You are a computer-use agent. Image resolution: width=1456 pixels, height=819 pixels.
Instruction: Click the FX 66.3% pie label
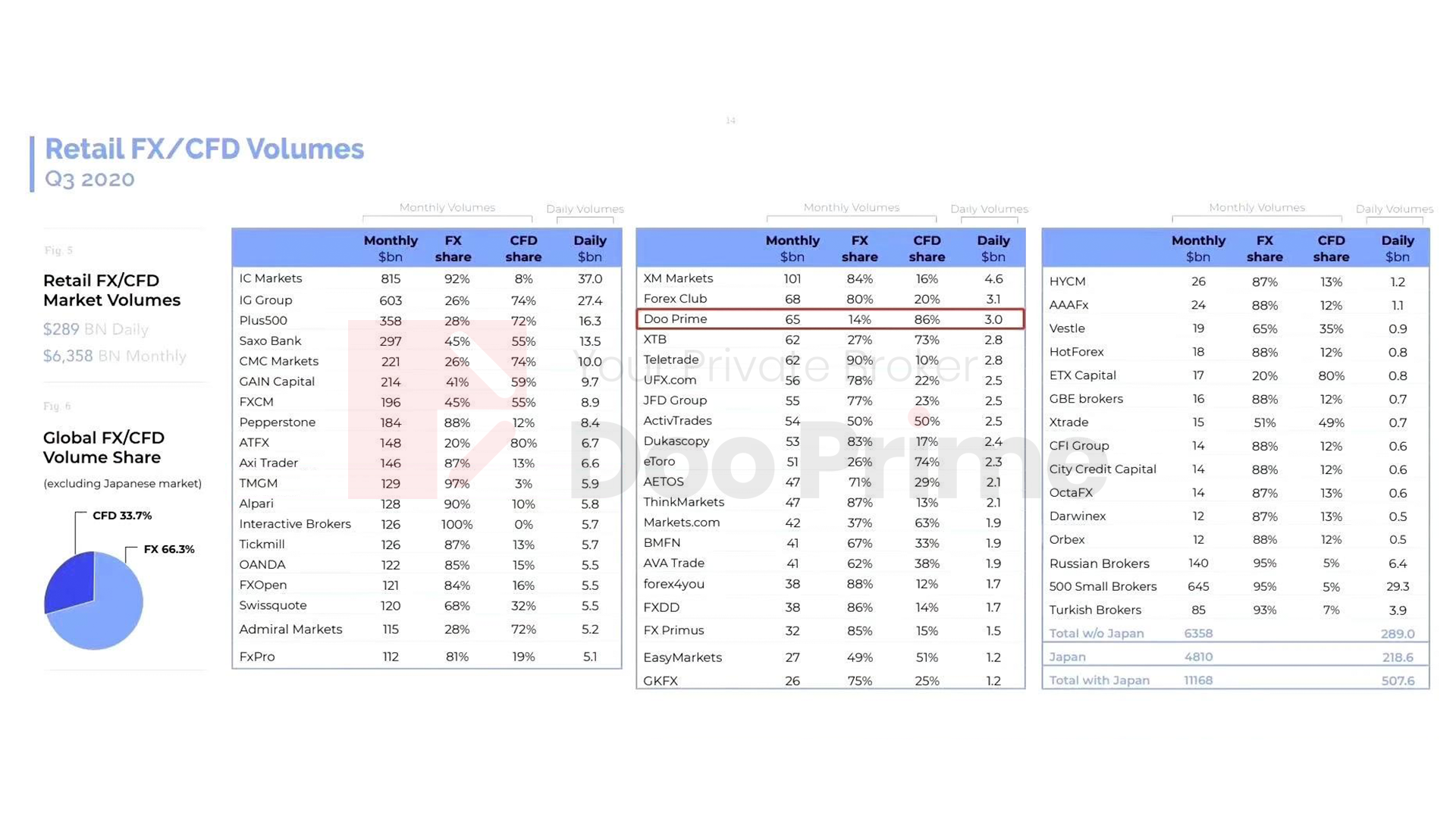point(169,549)
